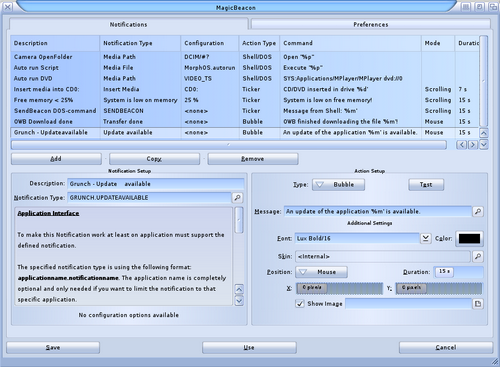This screenshot has width=500, height=367.
Task: Click file browse icon beside Show Image
Action: click(x=478, y=304)
